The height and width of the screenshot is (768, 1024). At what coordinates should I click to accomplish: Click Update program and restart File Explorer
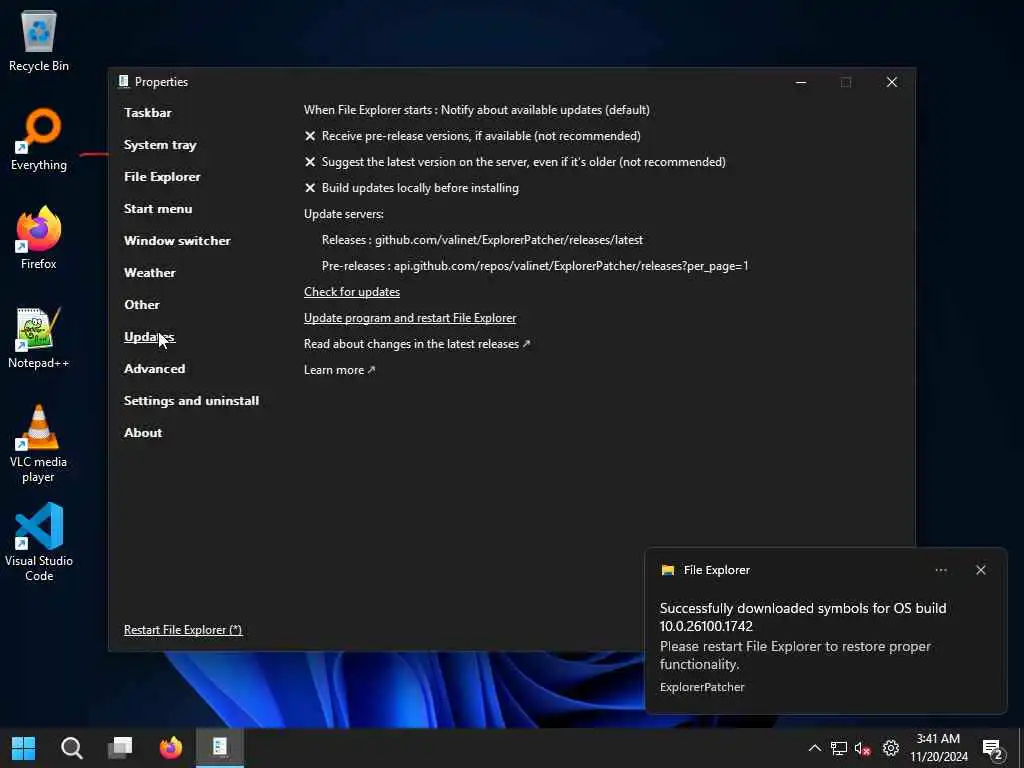410,318
